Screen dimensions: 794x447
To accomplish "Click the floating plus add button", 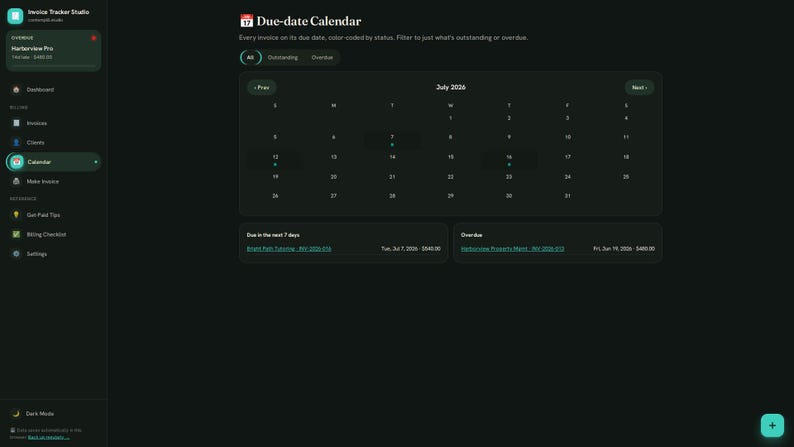I will click(772, 425).
